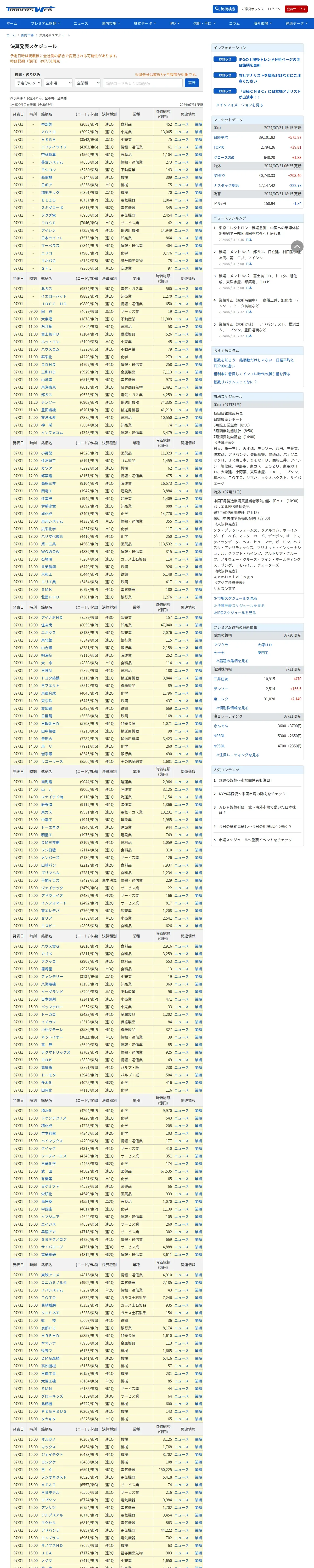
Task: Click 市場スケジュールを見る link
Action: point(235,598)
